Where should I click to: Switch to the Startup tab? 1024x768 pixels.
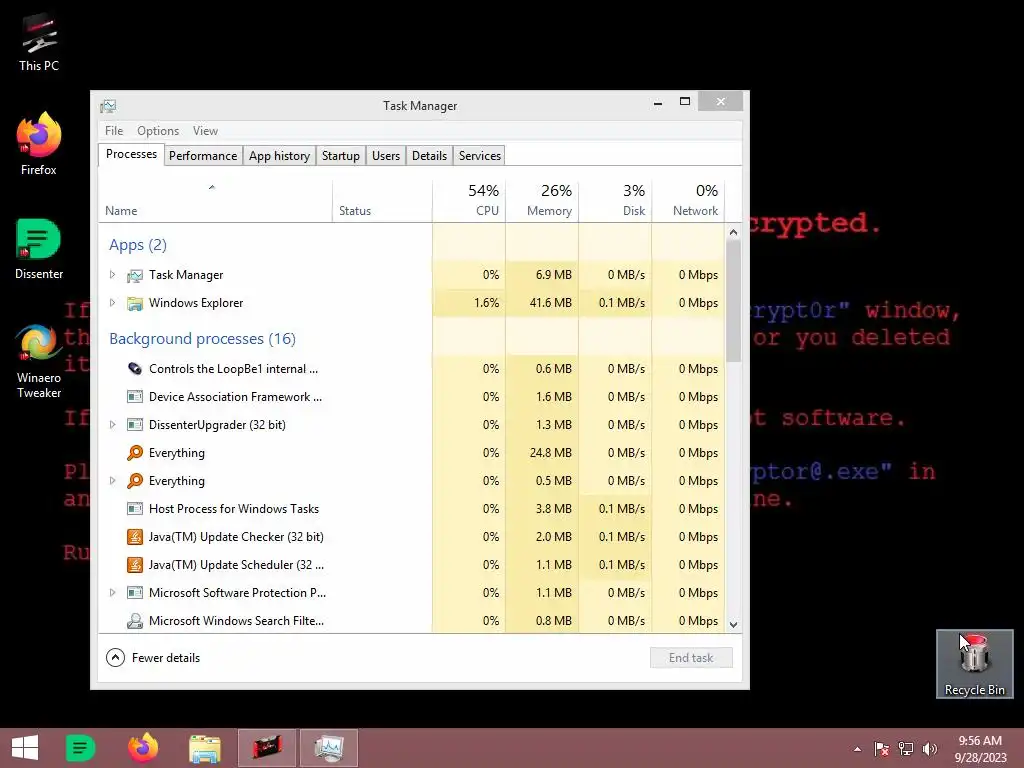pos(341,155)
